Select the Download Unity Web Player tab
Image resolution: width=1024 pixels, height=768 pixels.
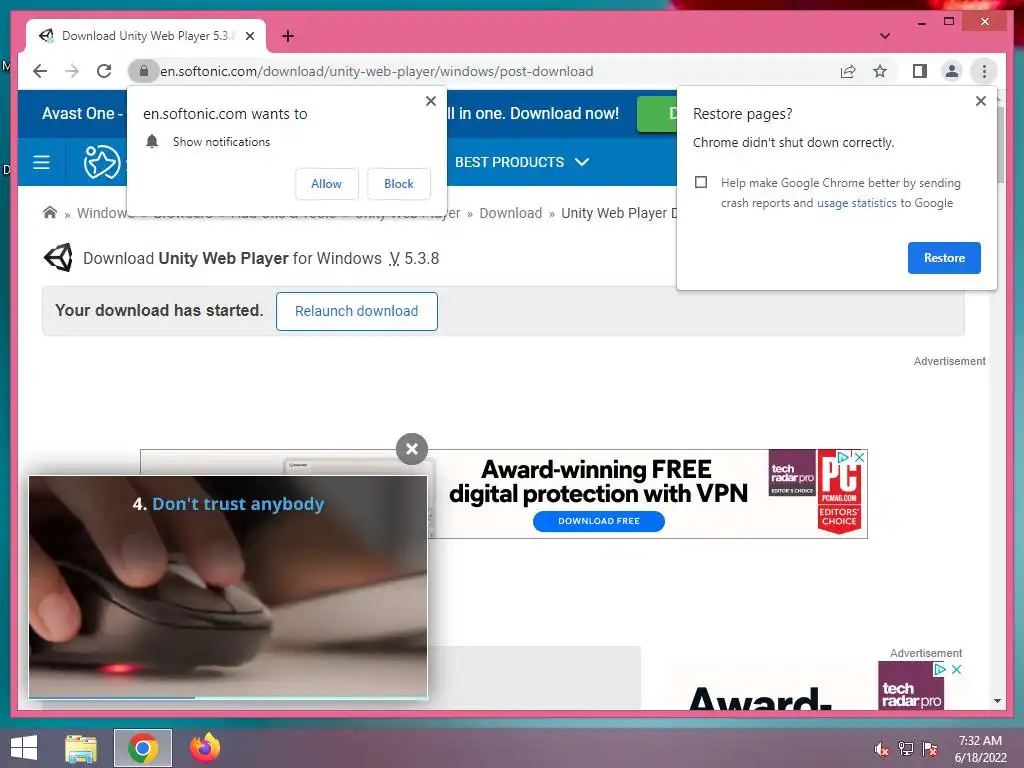point(145,36)
